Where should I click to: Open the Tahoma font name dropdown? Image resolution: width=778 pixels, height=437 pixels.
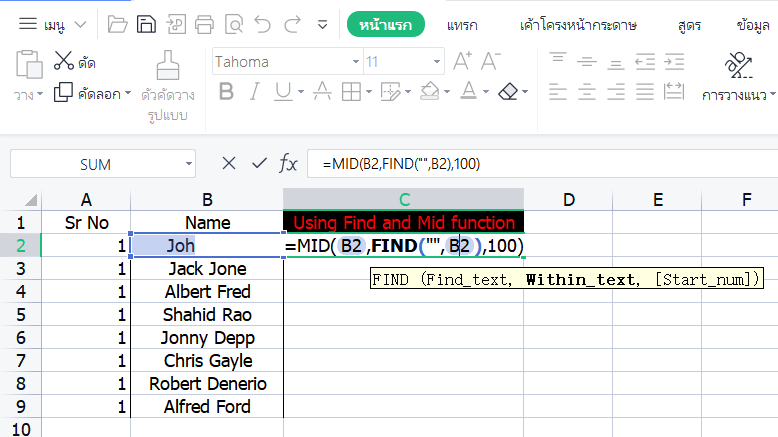coord(356,62)
